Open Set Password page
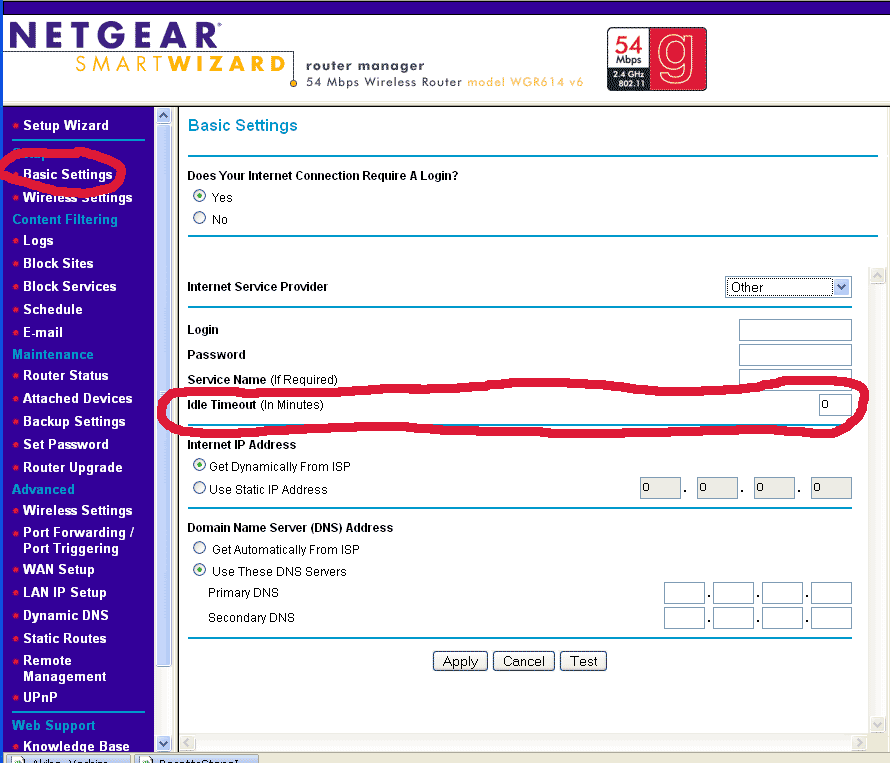This screenshot has width=890, height=763. click(65, 445)
